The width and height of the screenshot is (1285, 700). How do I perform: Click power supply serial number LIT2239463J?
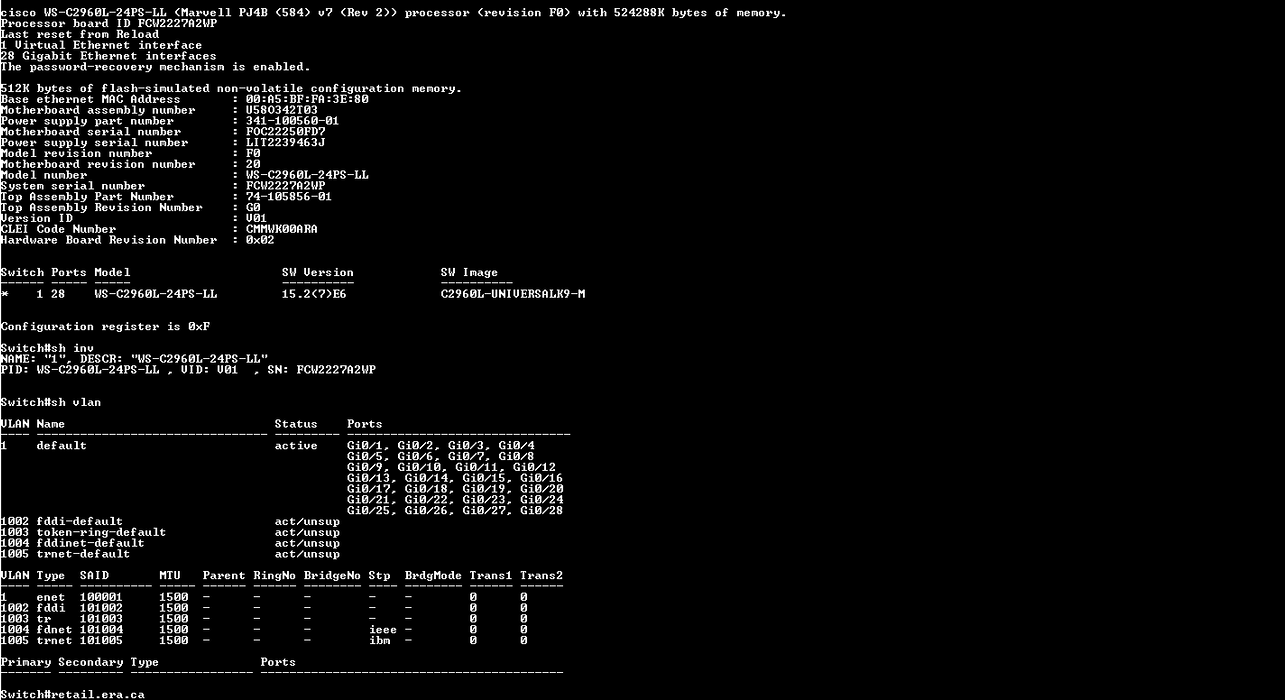[x=285, y=143]
